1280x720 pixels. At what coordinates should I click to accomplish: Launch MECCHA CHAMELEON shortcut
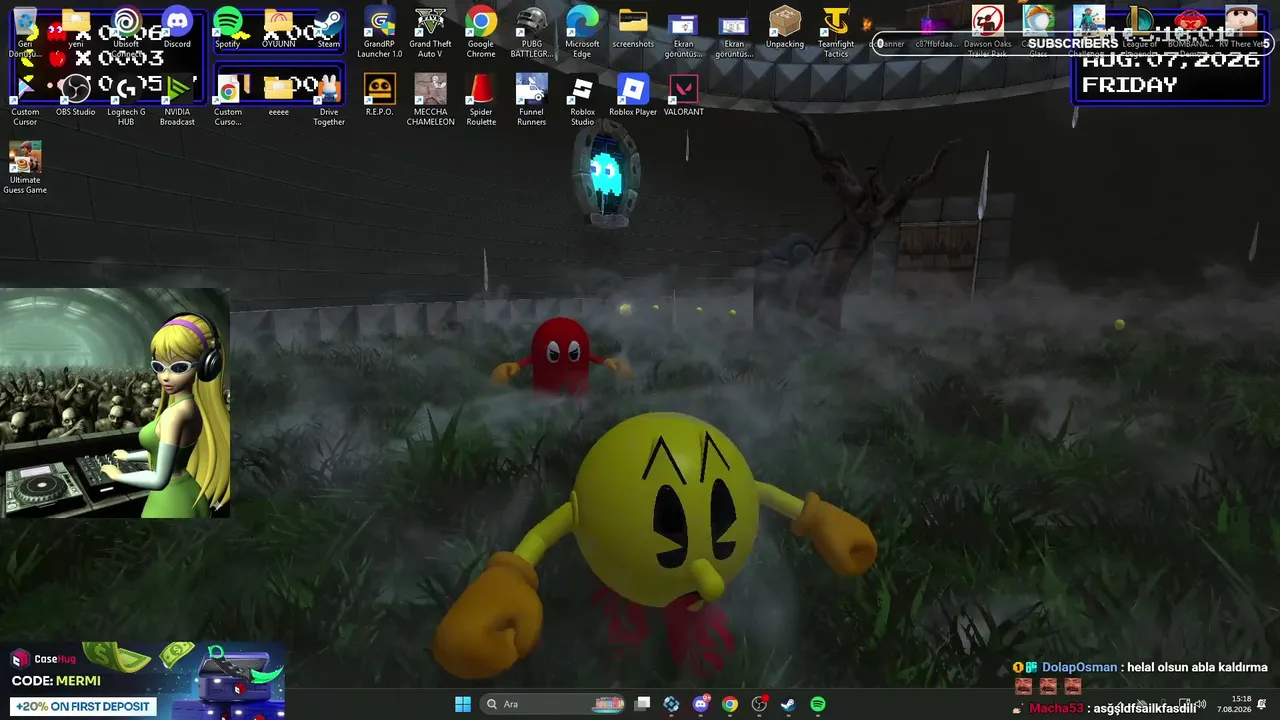pyautogui.click(x=430, y=100)
